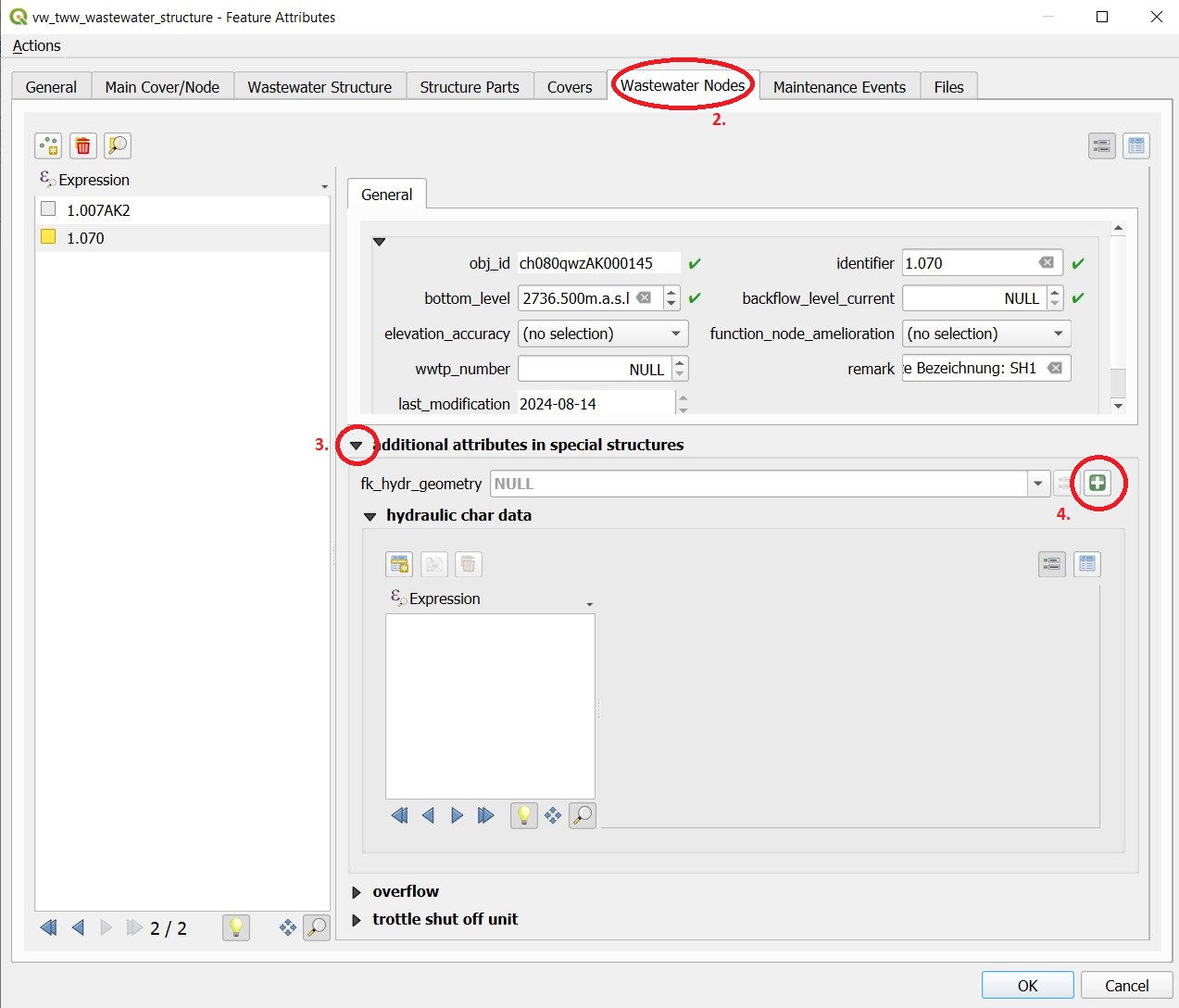Switch to the Main Cover/Node tab

click(x=162, y=87)
